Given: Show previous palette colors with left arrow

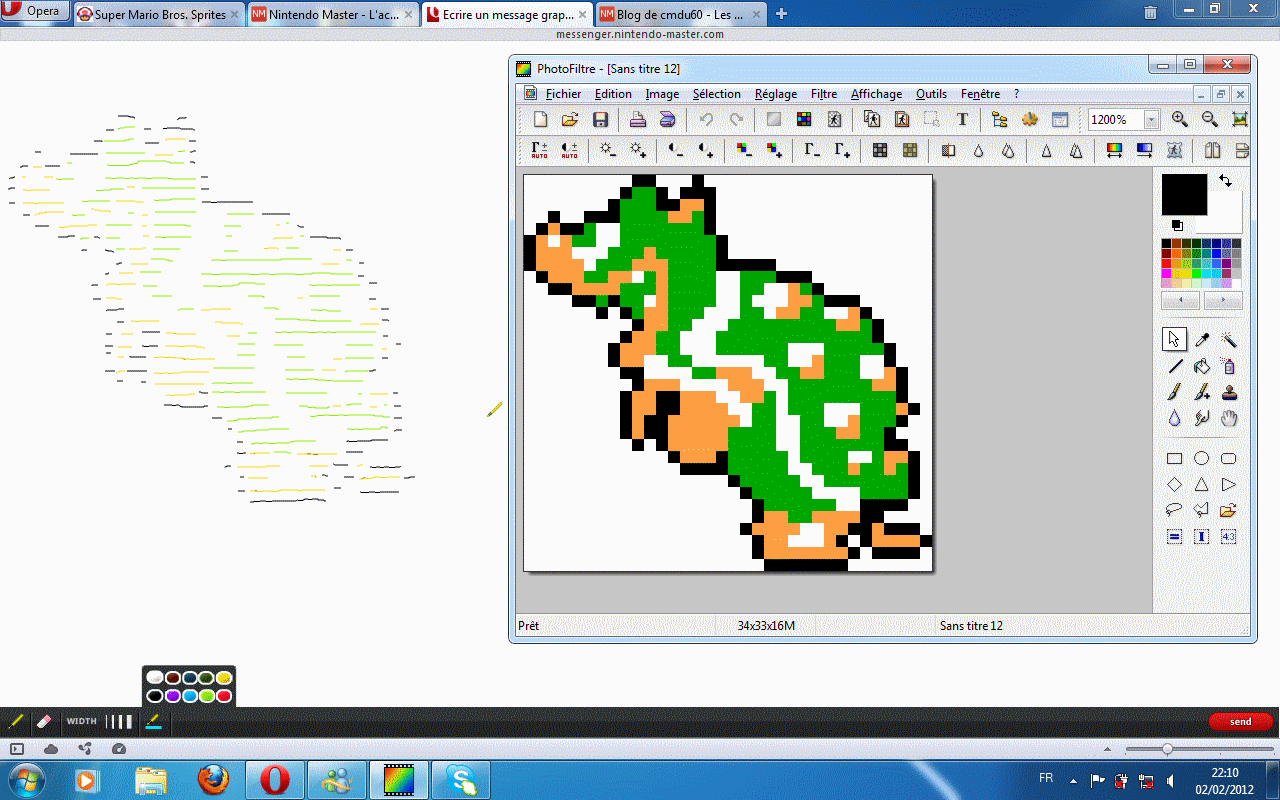Looking at the screenshot, I should [1181, 300].
